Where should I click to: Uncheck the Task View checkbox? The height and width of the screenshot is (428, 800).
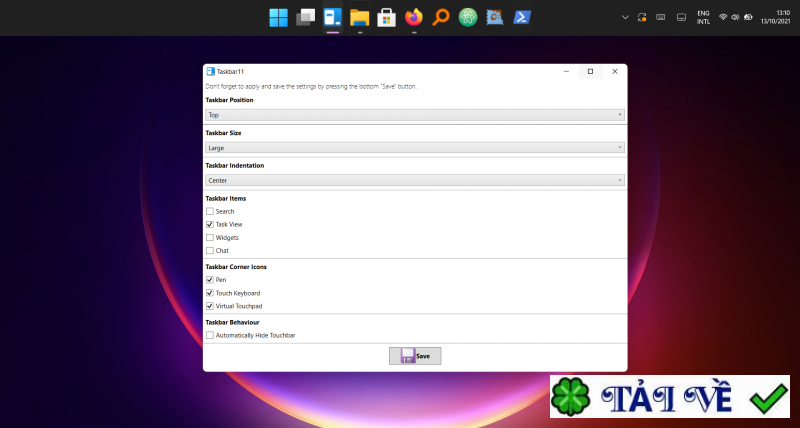[x=210, y=224]
